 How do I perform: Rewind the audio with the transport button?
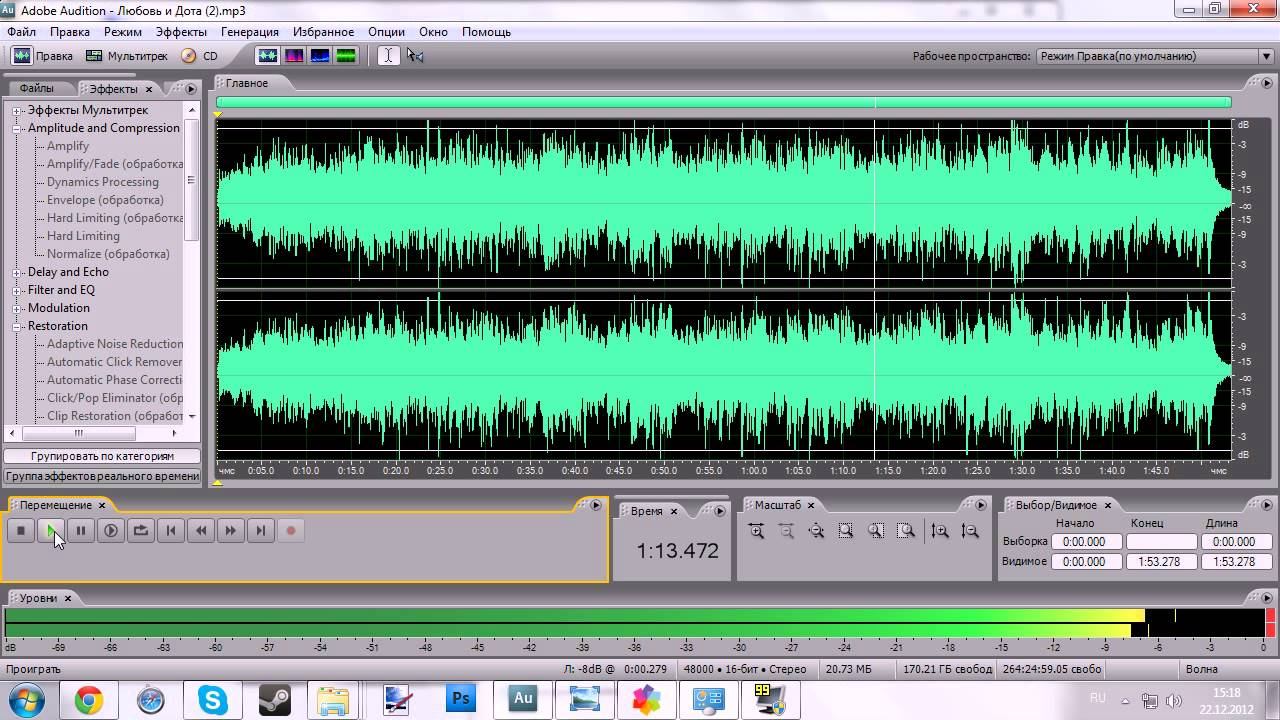coord(201,531)
